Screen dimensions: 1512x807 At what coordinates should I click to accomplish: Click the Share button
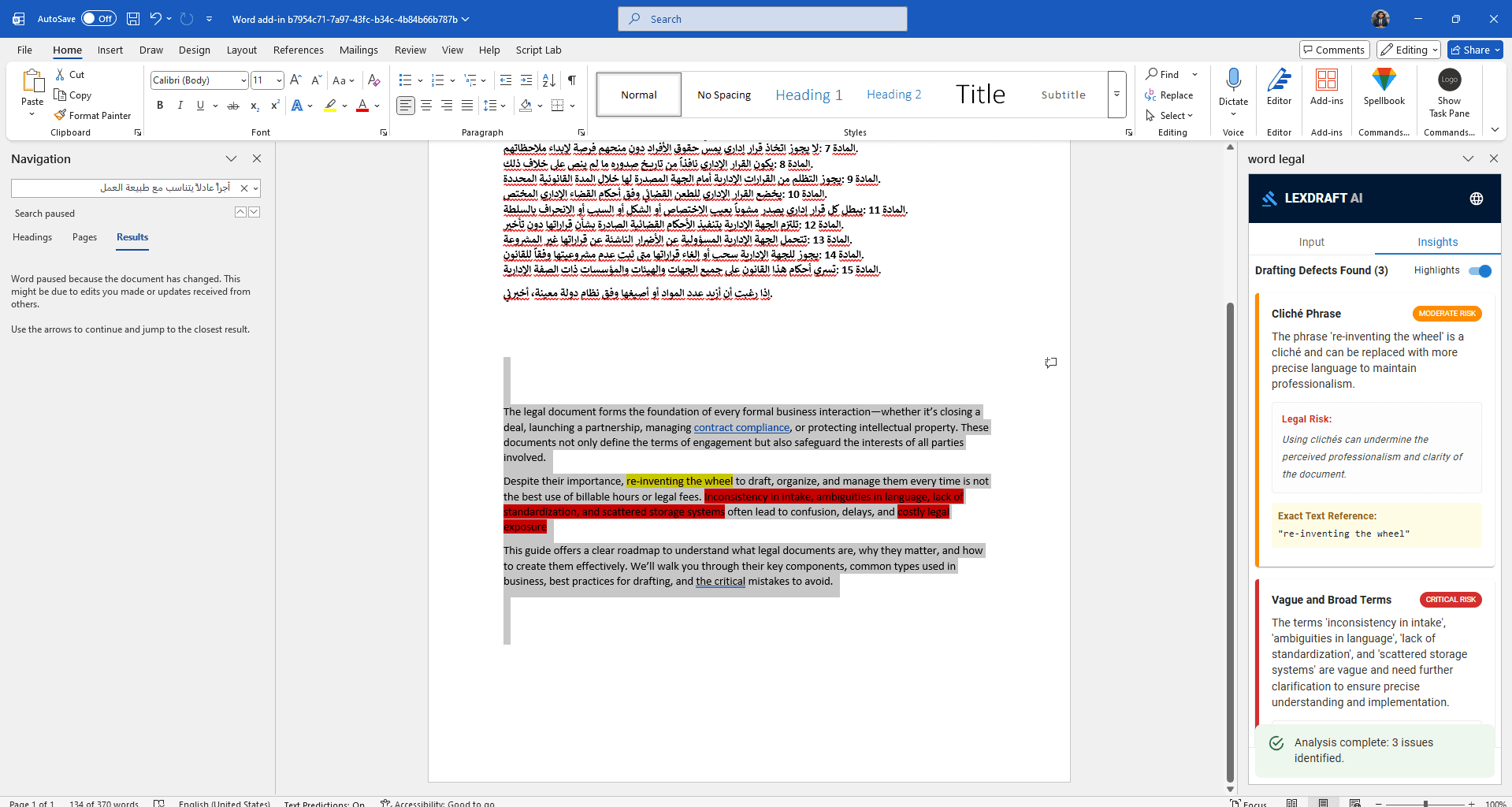1475,50
